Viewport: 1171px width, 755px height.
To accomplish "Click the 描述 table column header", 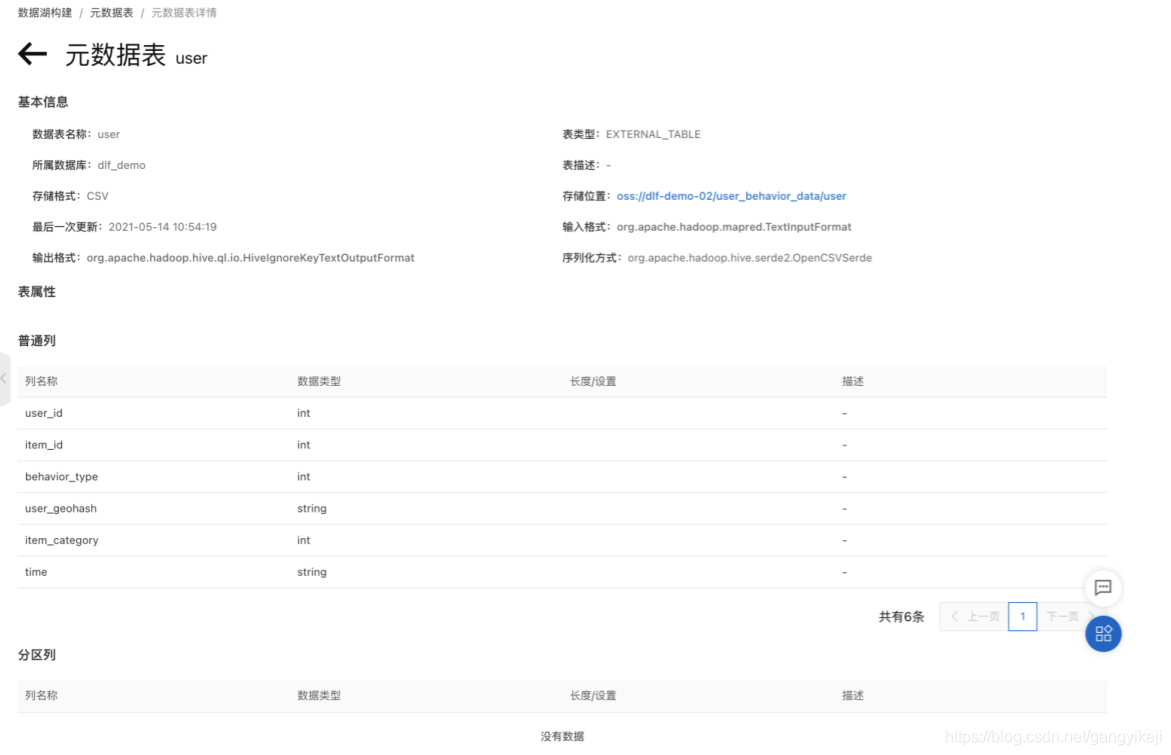I will click(x=851, y=381).
